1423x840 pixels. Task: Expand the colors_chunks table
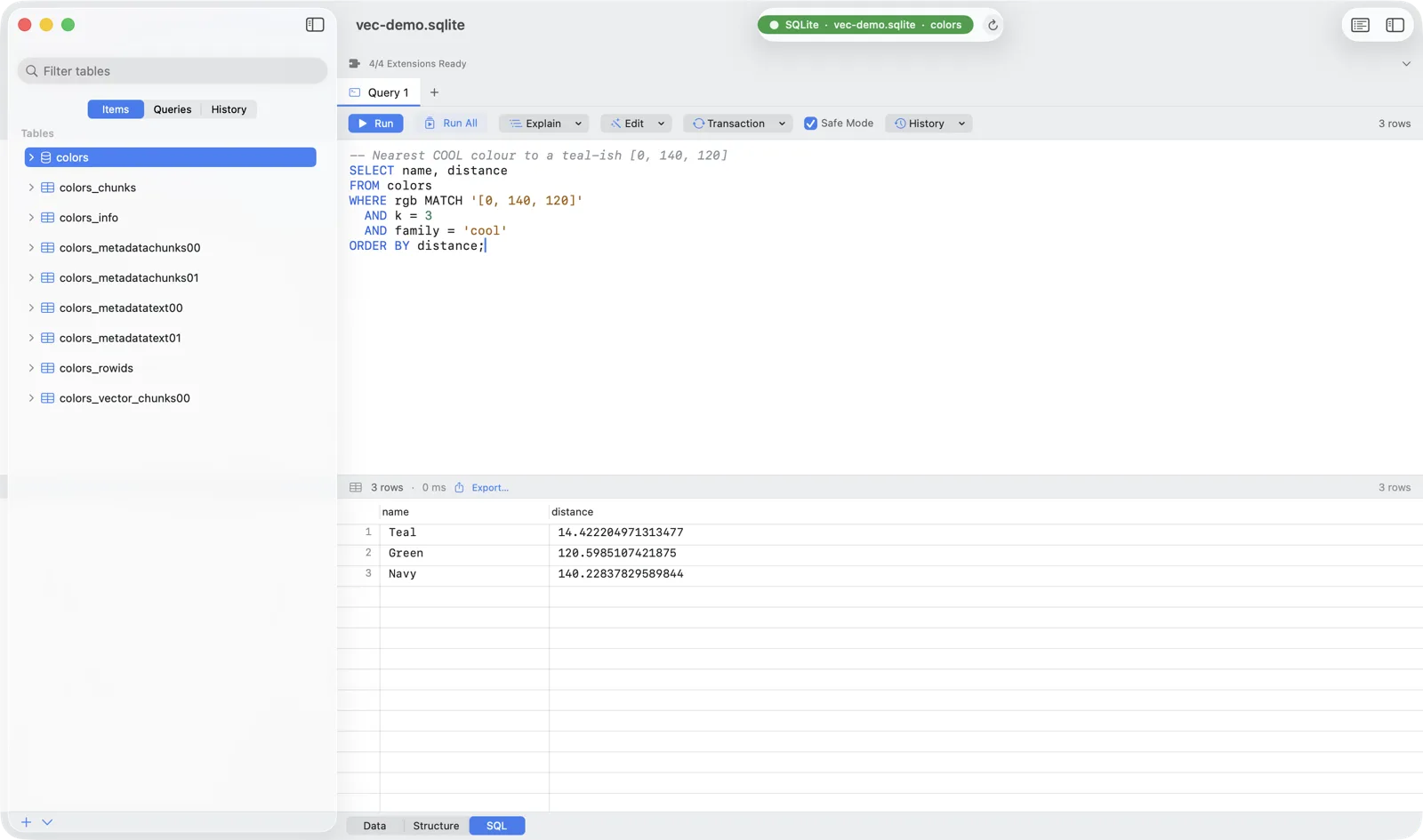pyautogui.click(x=31, y=188)
